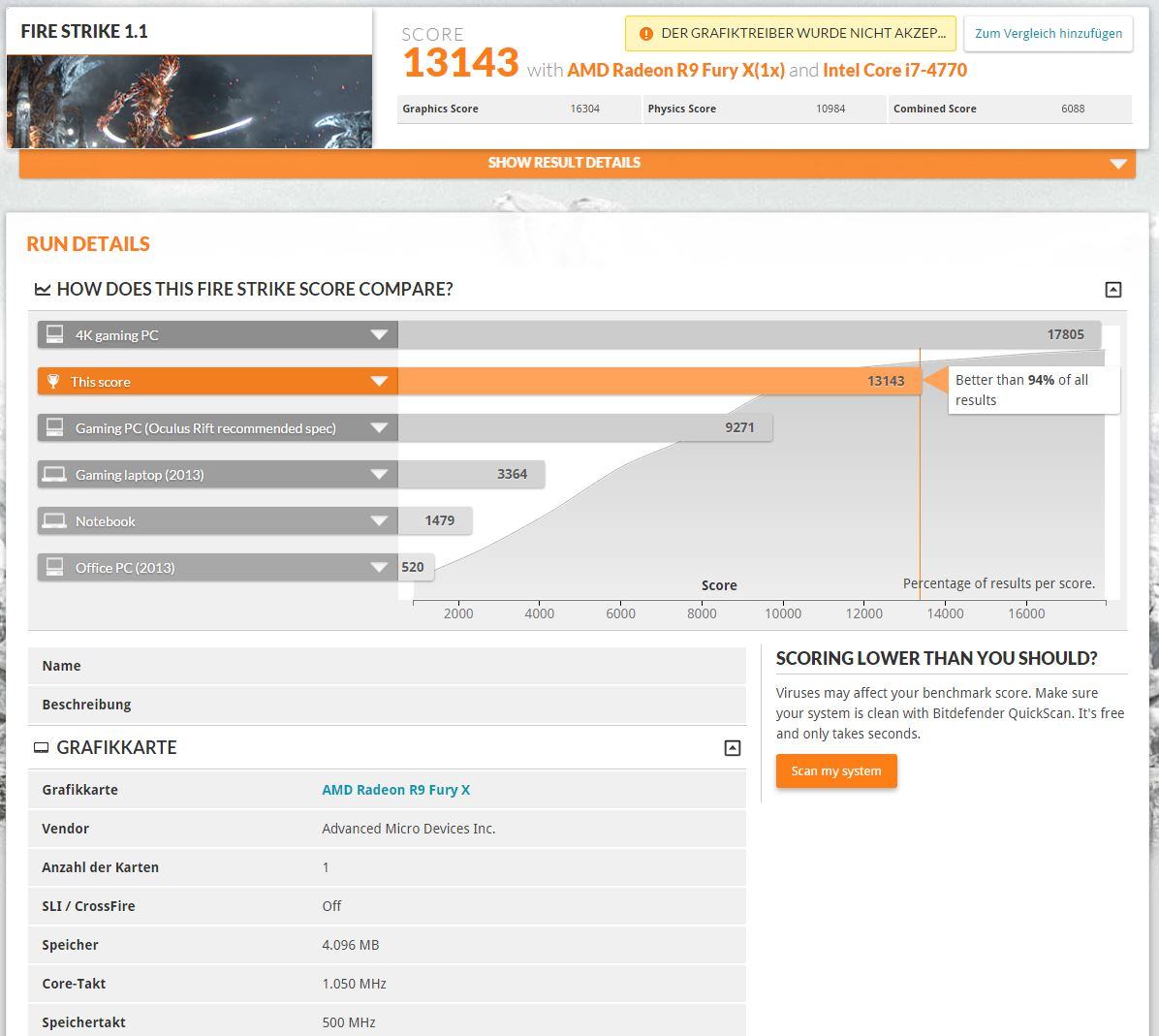Click the laptop icon on Gaming laptop (2013) row
The width and height of the screenshot is (1159, 1036).
pyautogui.click(x=54, y=474)
